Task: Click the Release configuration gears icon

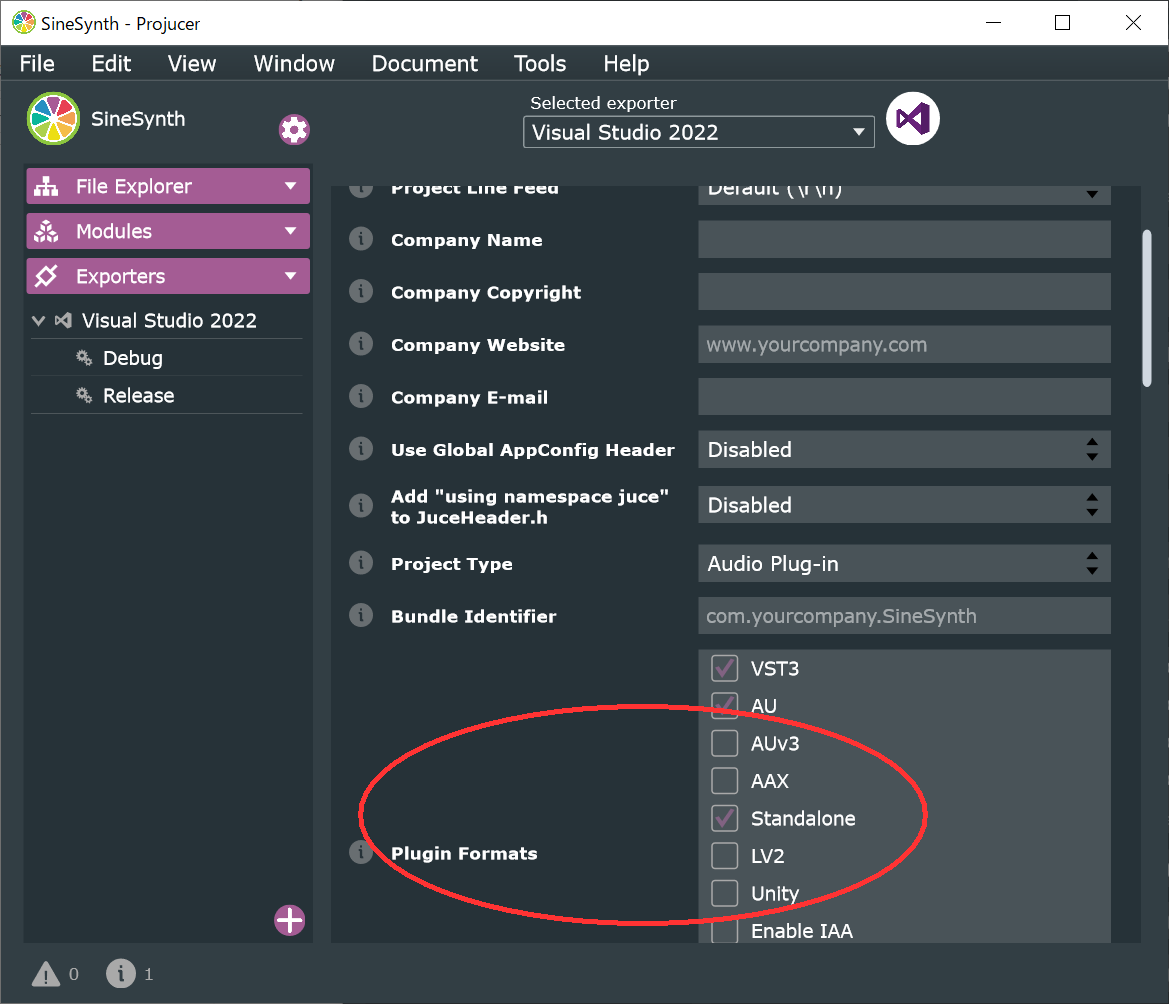Action: click(84, 395)
